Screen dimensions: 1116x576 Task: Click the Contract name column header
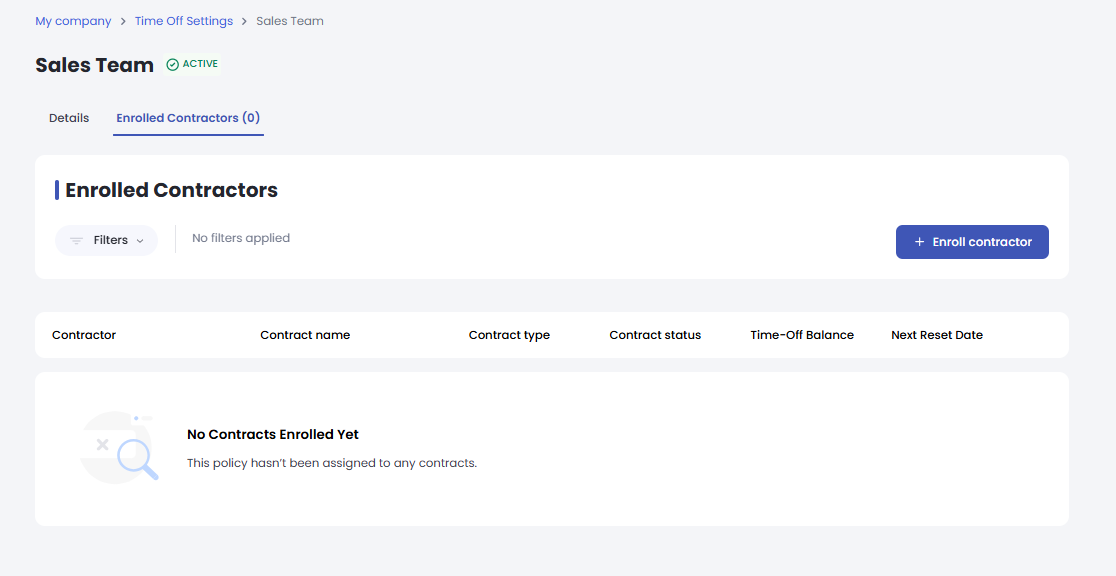coord(305,335)
